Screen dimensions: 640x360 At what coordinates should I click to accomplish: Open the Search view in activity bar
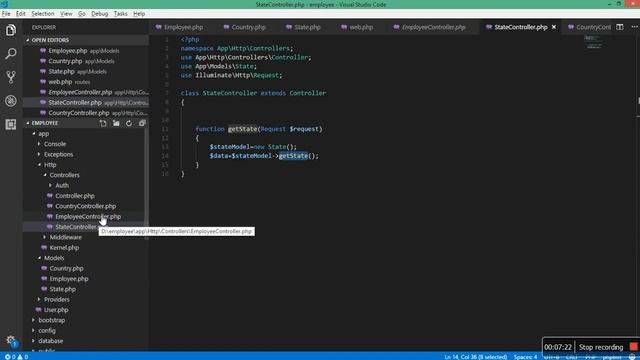point(11,53)
